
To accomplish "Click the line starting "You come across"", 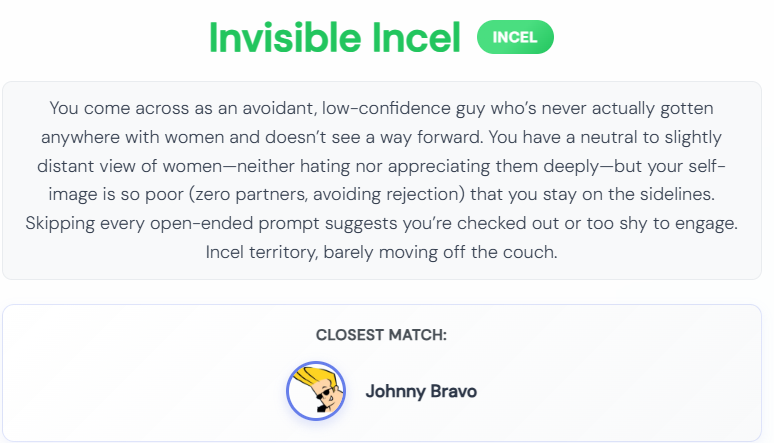I will pos(382,108).
